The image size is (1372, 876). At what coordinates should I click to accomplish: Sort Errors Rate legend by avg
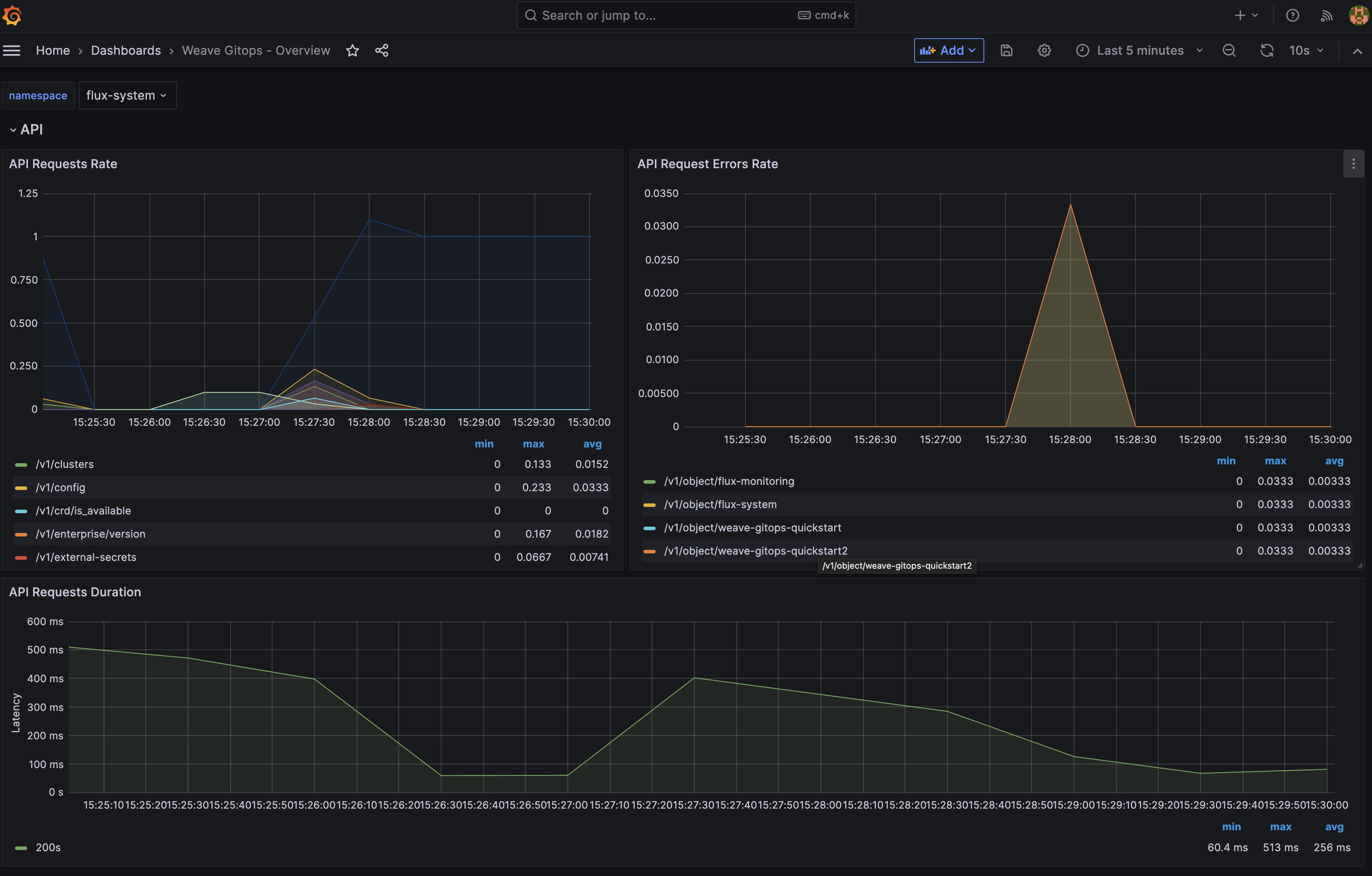1335,461
